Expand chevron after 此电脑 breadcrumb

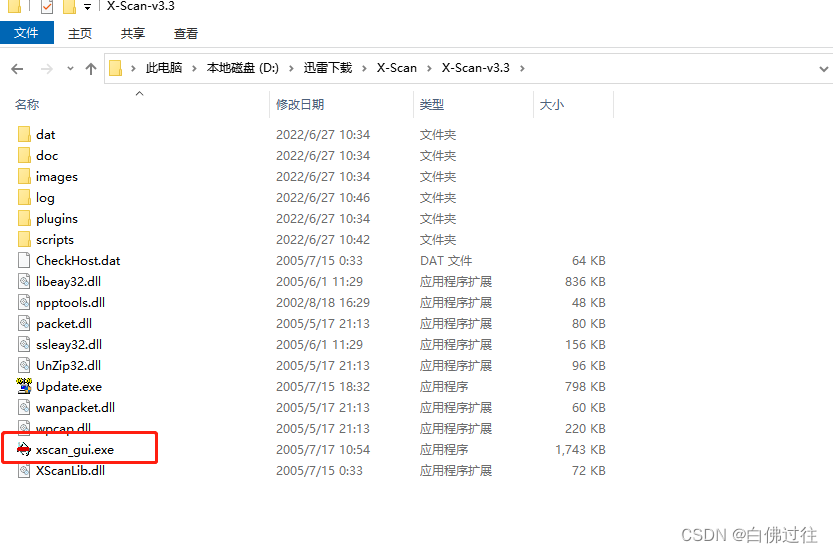194,68
